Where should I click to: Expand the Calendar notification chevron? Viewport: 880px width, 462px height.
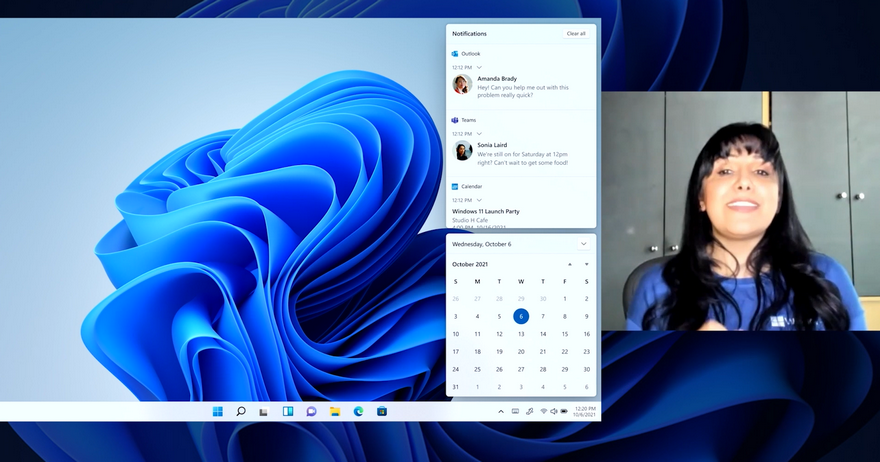pyautogui.click(x=479, y=200)
